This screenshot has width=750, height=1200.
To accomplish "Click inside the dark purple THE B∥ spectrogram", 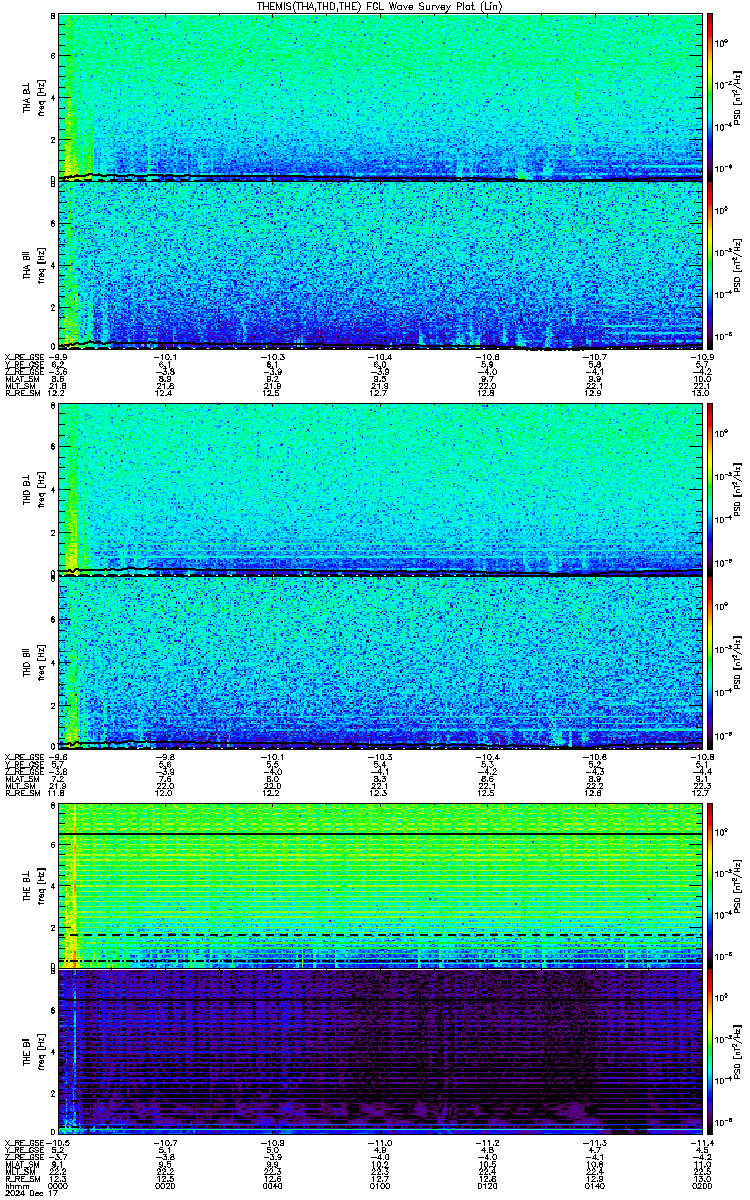I will pyautogui.click(x=380, y=1051).
